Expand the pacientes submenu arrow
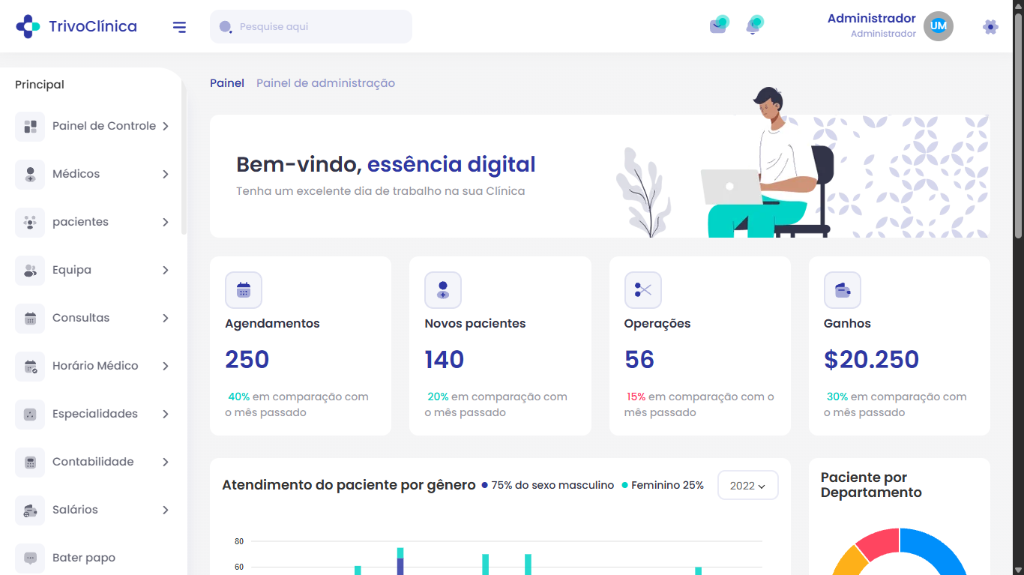Screen dimensions: 1024x575 [165, 222]
